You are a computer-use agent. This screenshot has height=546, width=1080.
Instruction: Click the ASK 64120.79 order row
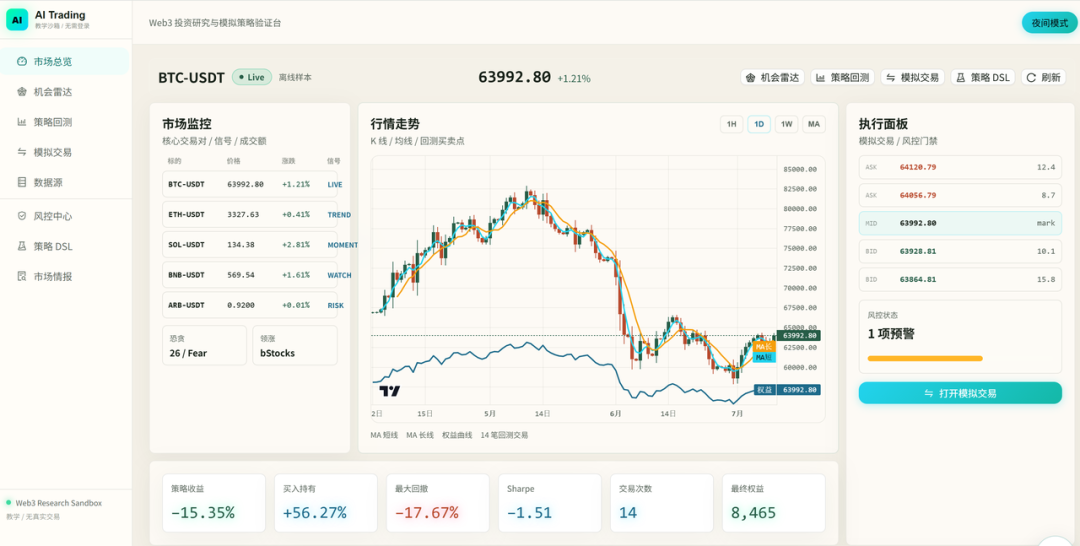click(960, 167)
